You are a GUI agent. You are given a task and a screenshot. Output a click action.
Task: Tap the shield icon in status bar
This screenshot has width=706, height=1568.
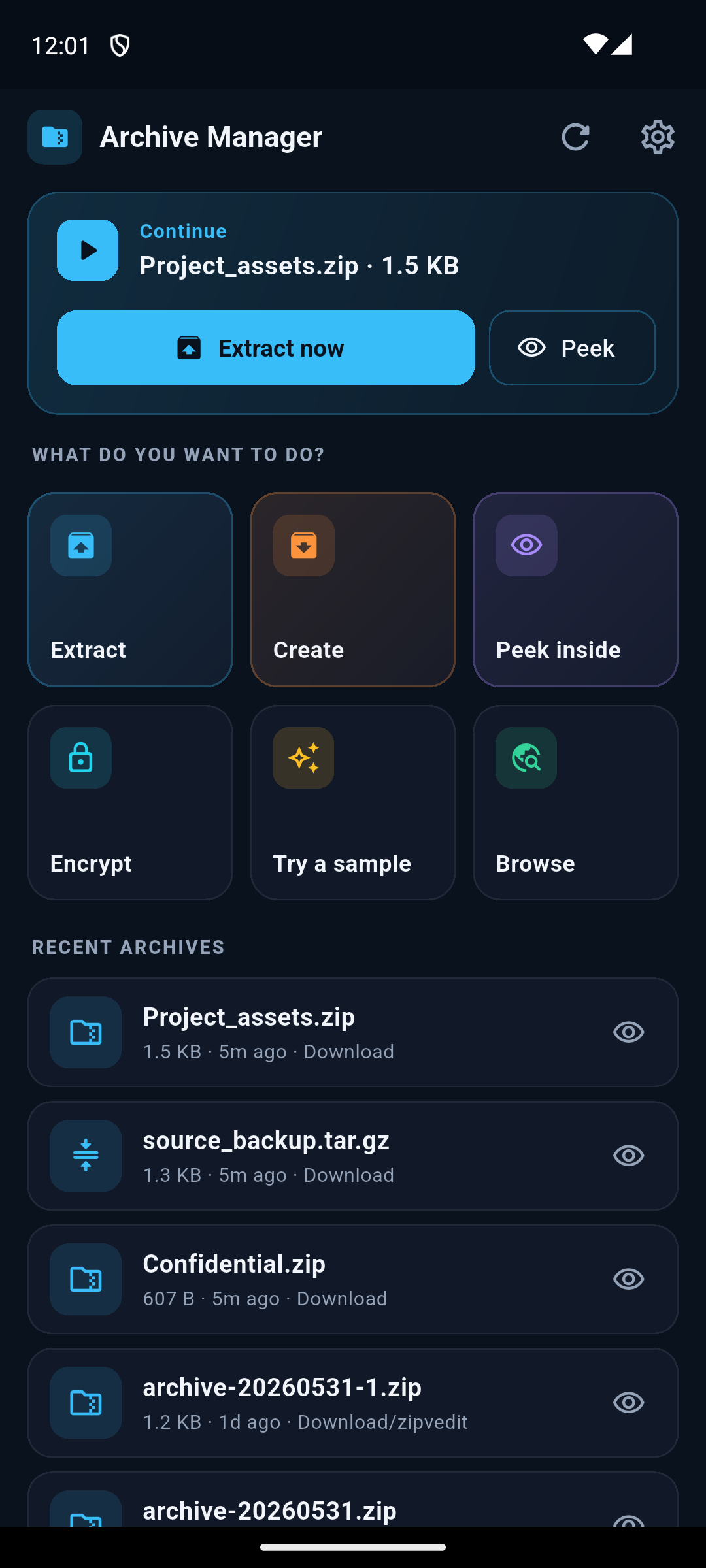coord(120,46)
